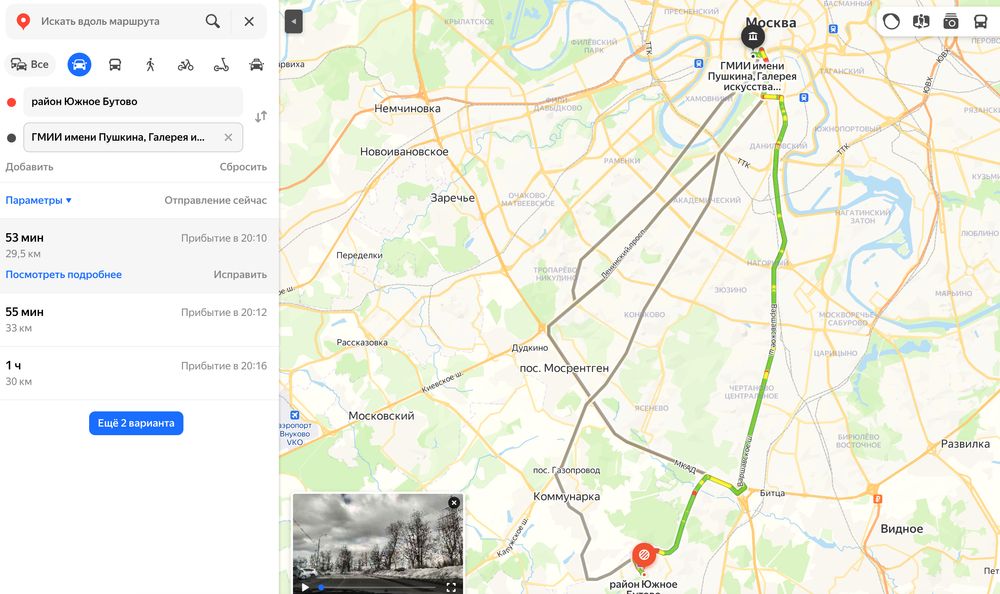Toggle the moving transport bus layer
The height and width of the screenshot is (594, 1000).
click(981, 22)
